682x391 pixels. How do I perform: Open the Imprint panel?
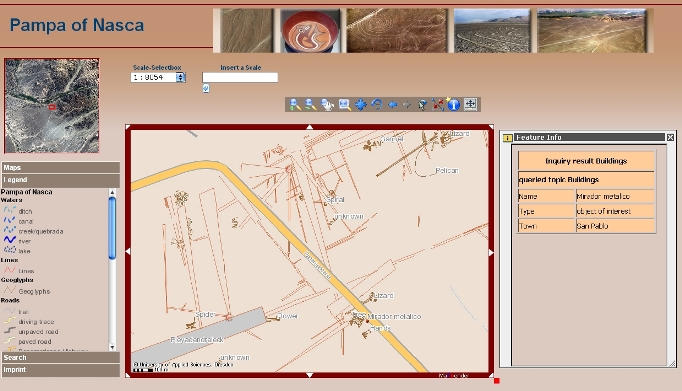pos(60,370)
